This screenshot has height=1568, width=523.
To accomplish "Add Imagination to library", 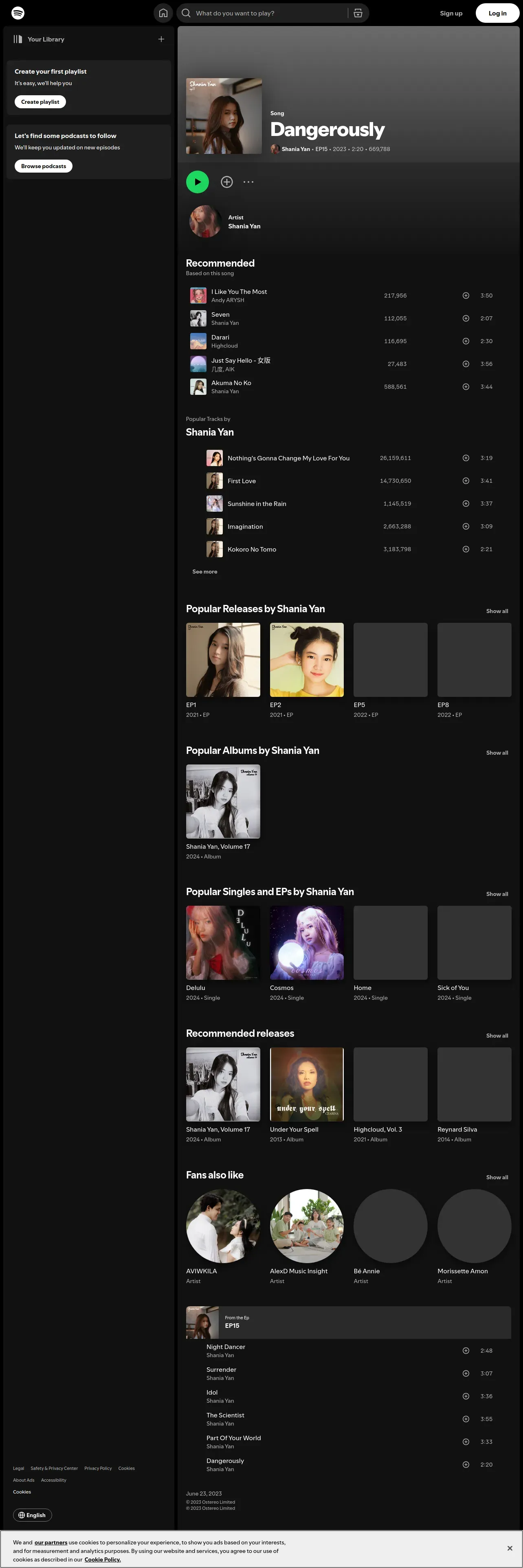I will tap(466, 526).
